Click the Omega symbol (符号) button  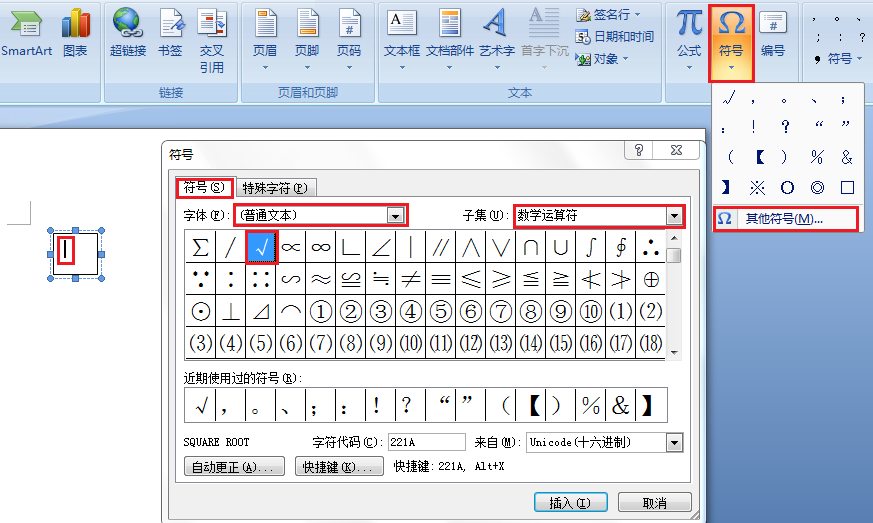pyautogui.click(x=731, y=42)
